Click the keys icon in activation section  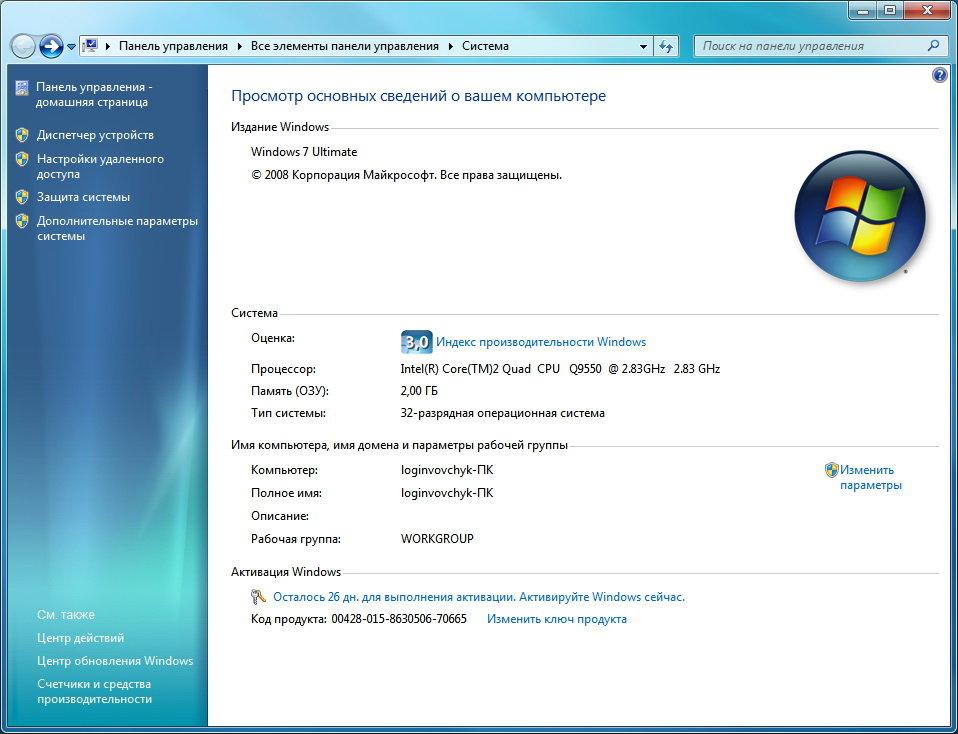coord(258,596)
